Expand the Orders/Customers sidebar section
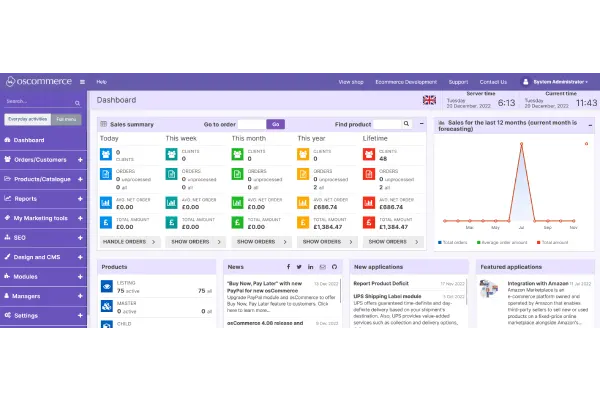Viewport: 600px width, 400px height. point(80,160)
